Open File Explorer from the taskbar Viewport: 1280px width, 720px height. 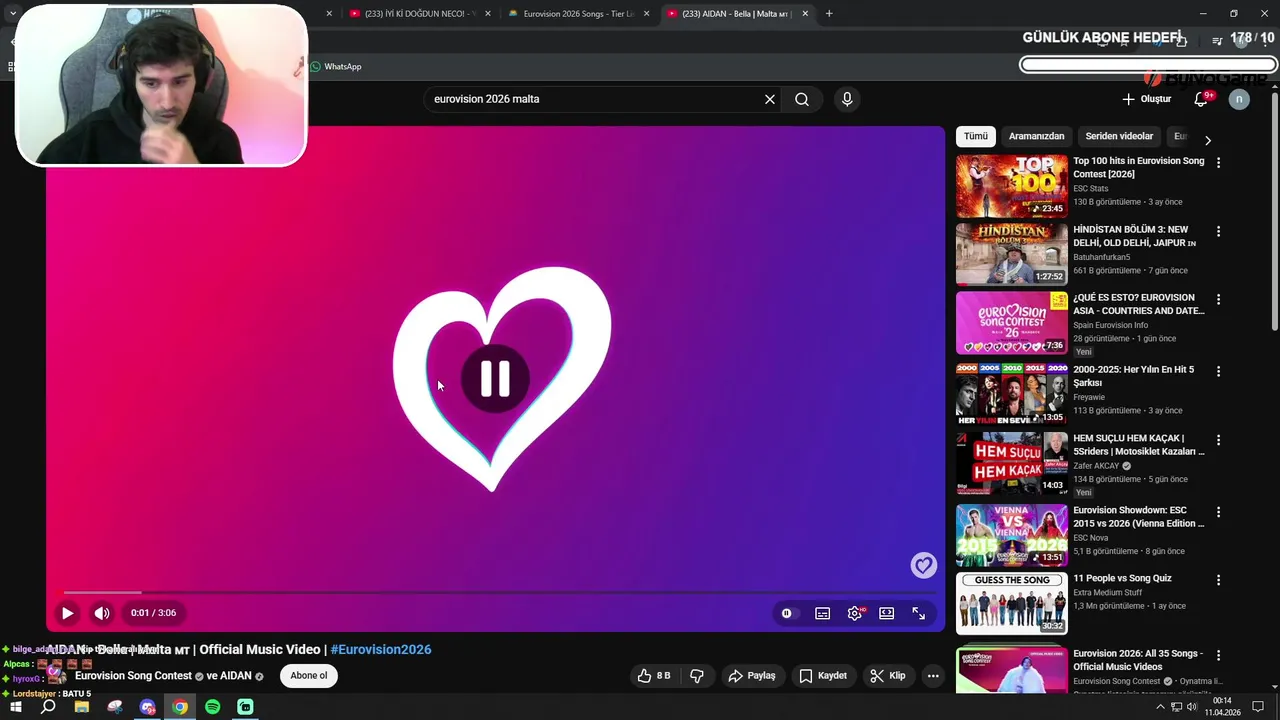(x=82, y=707)
